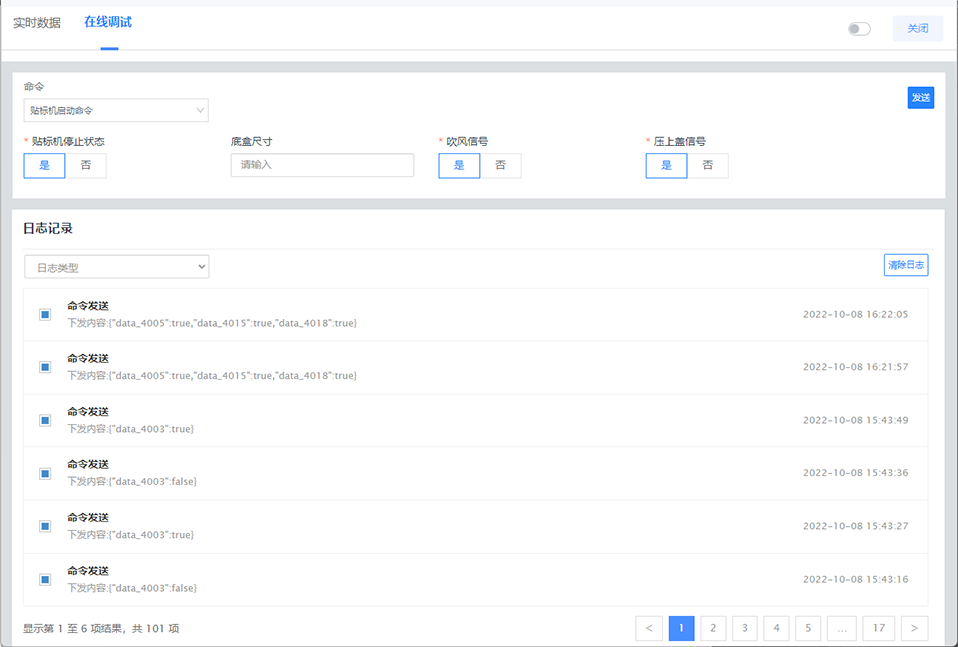This screenshot has height=647, width=958.
Task: Check the log entry dated 16:22:05
Action: coord(45,314)
